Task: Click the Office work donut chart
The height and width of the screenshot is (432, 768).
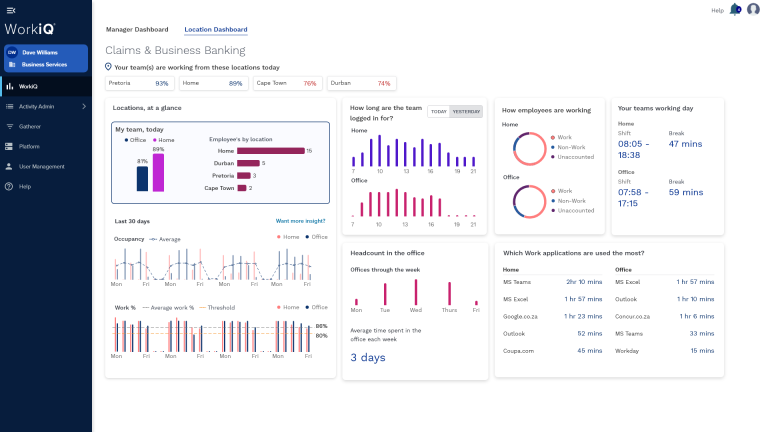Action: (x=529, y=201)
